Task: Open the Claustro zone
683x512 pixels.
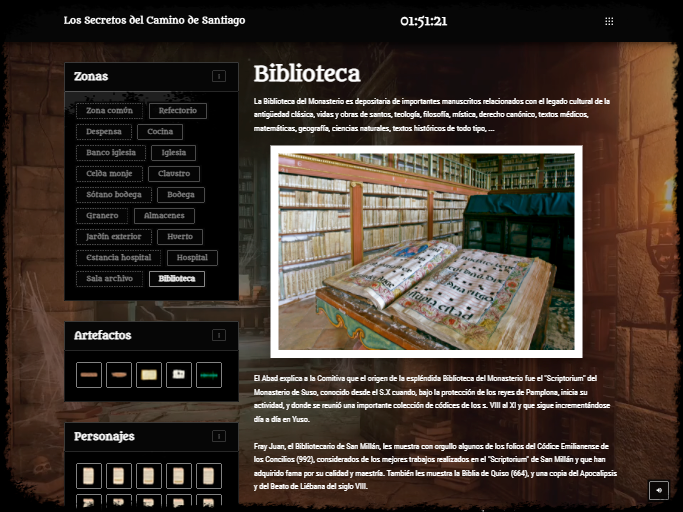Action: pos(173,174)
